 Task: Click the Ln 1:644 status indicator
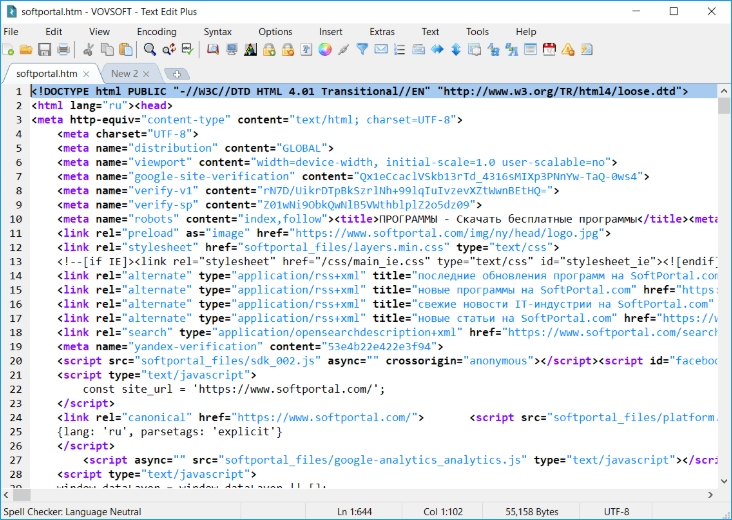pos(354,512)
